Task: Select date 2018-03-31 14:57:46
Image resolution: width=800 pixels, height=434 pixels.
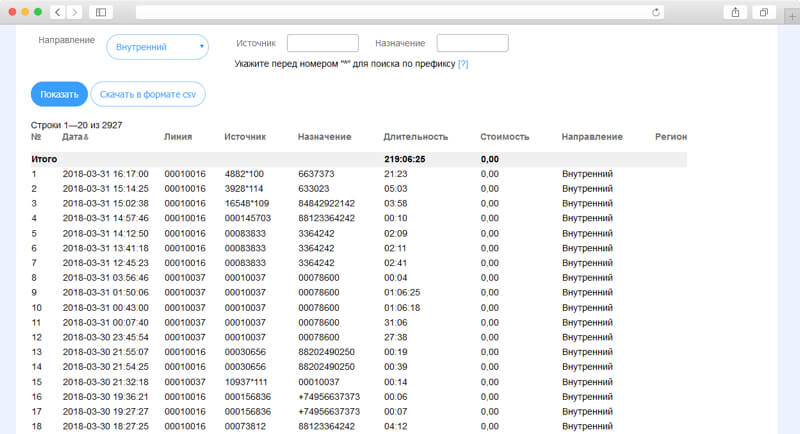Action: point(106,218)
